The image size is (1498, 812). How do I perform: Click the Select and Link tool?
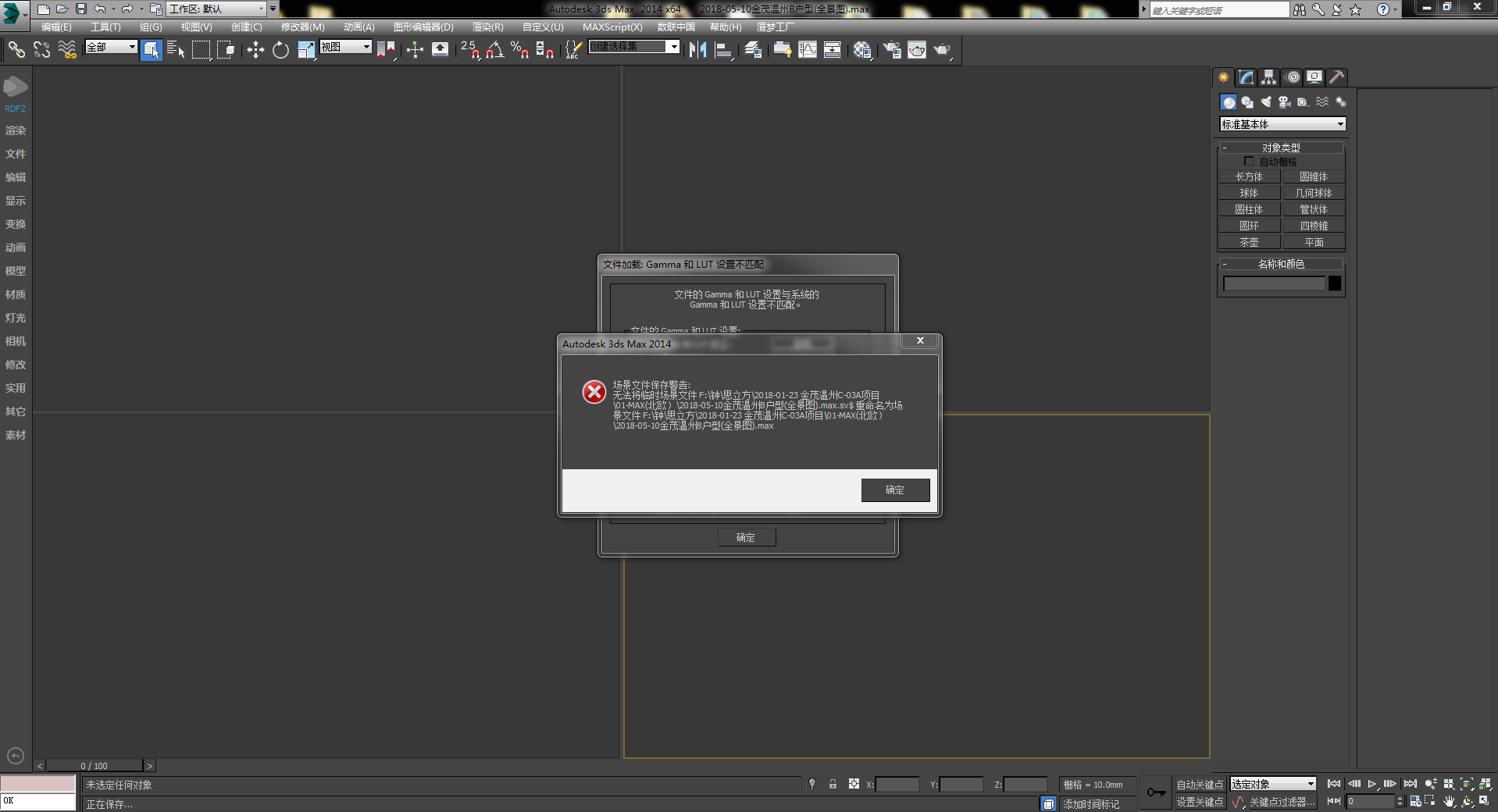(16, 50)
